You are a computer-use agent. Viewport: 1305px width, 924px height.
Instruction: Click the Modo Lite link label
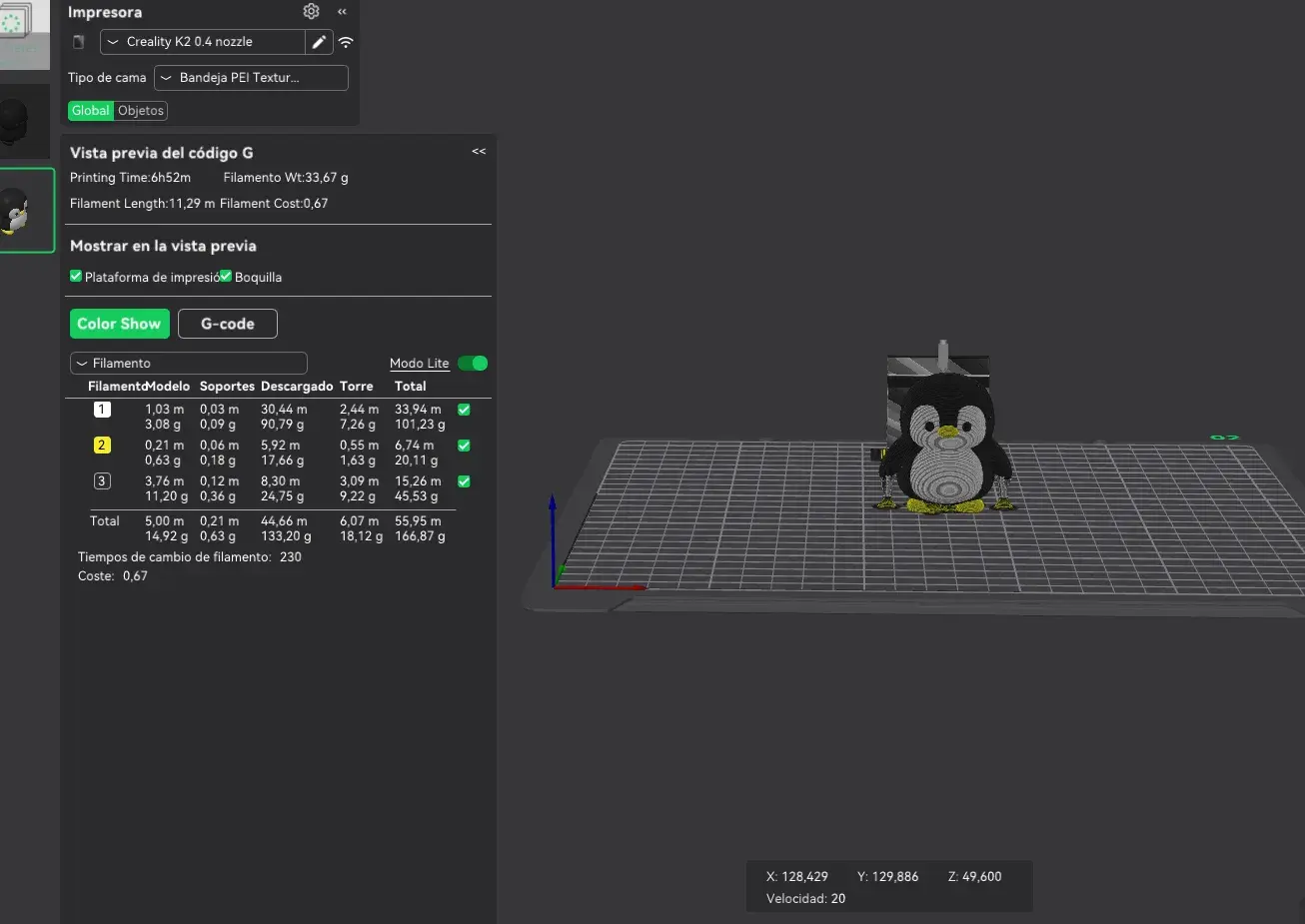[x=420, y=364]
